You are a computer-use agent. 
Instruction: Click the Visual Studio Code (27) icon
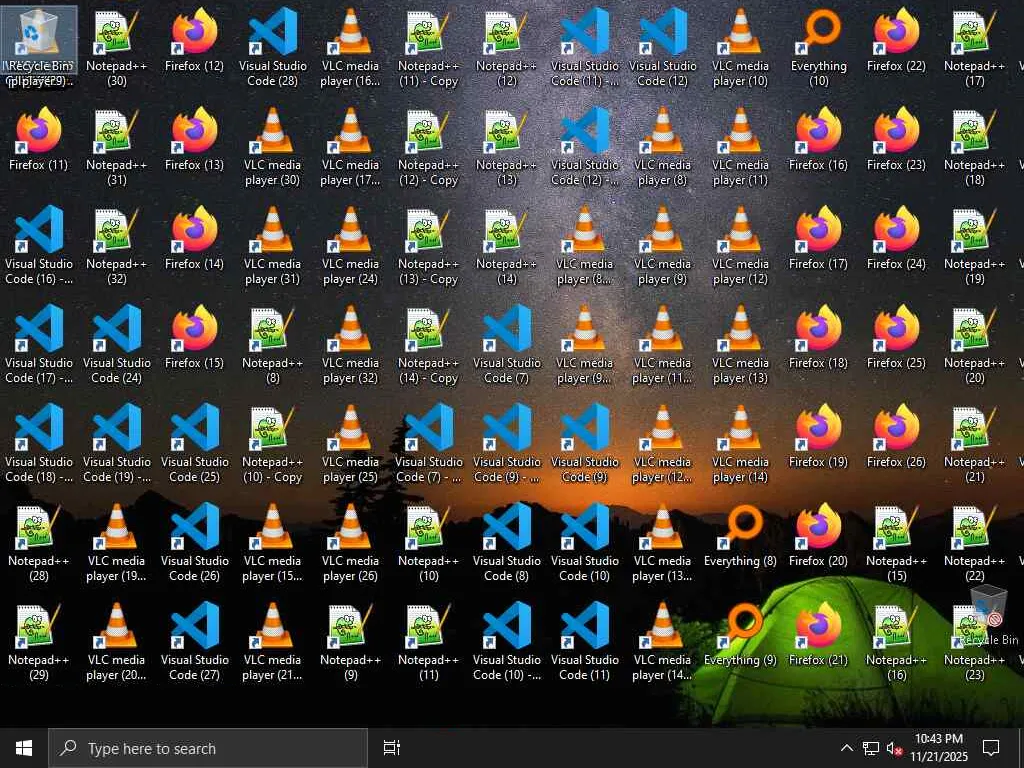[x=194, y=643]
